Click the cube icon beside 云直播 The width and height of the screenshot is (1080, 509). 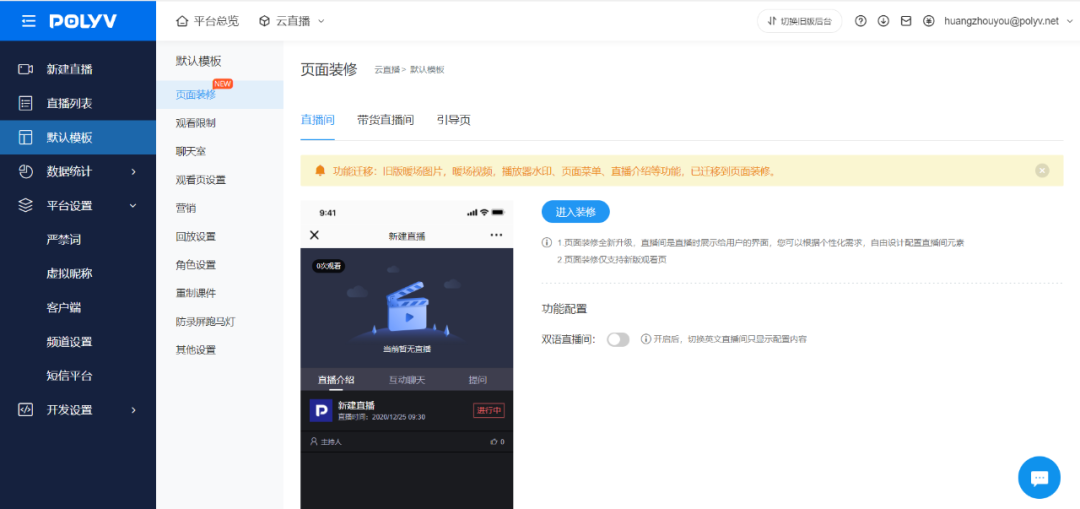coord(264,21)
